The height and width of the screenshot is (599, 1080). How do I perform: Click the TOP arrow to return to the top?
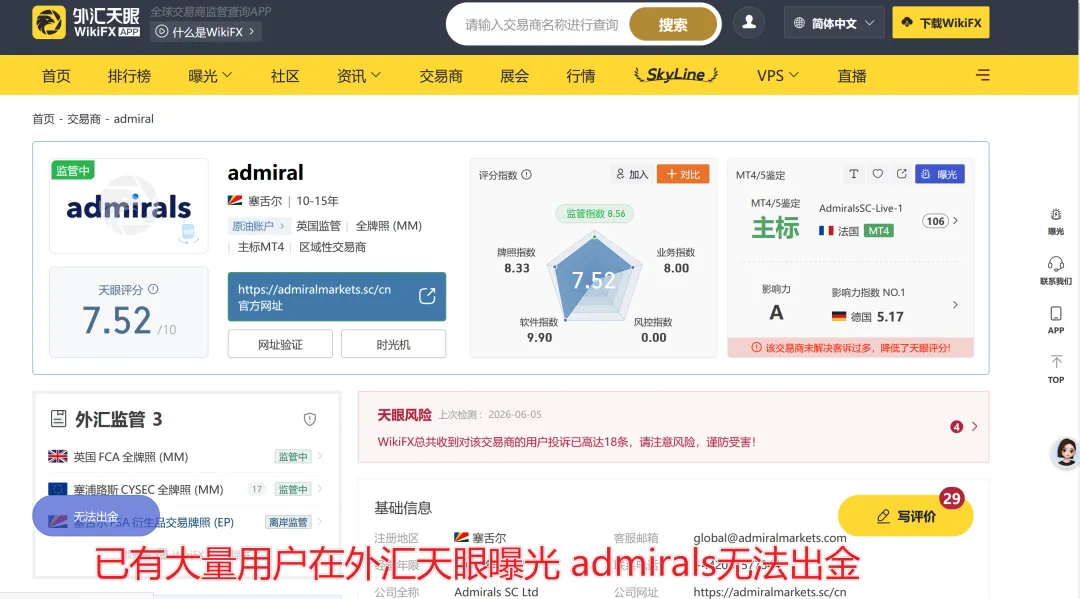click(x=1056, y=362)
